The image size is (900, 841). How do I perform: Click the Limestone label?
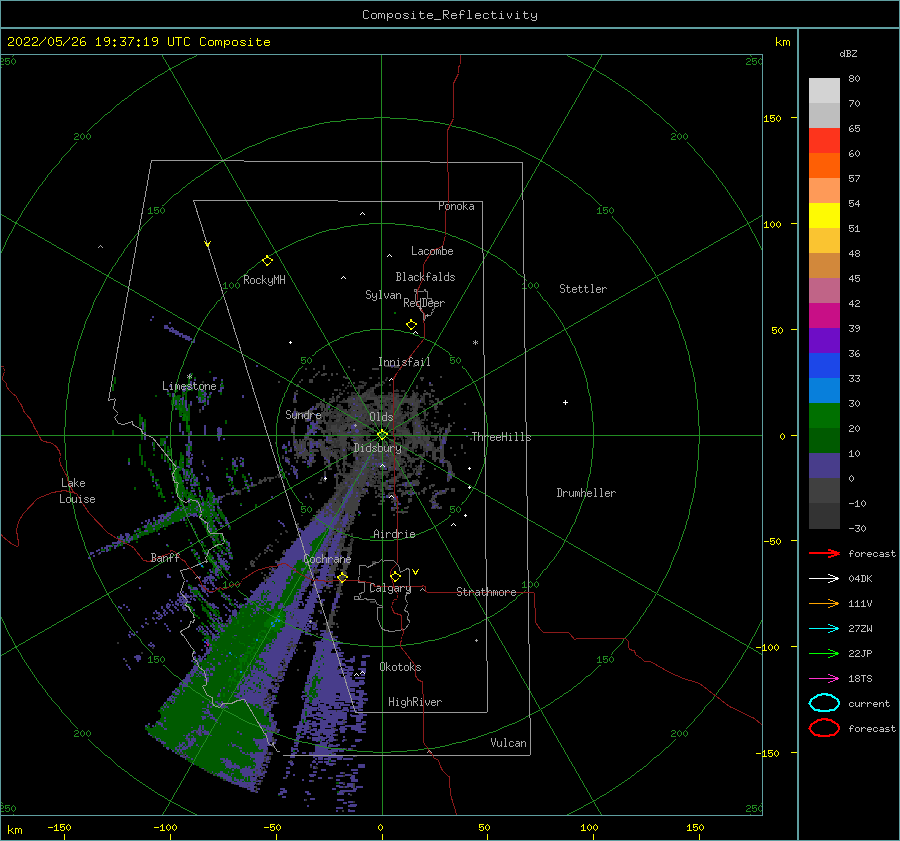189,386
